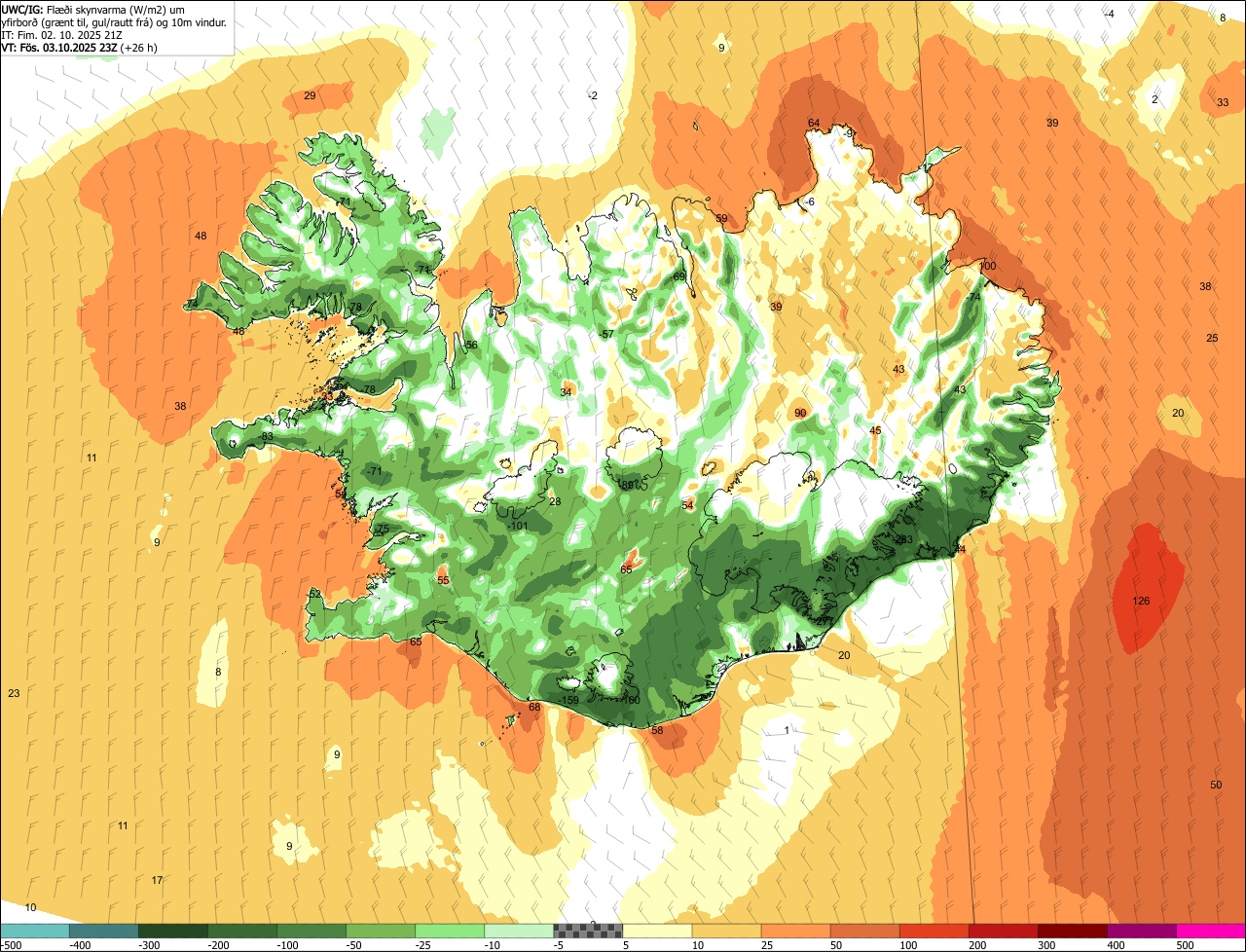Select the legend swatch between 100 and 200
The image size is (1246, 952).
pos(934,931)
